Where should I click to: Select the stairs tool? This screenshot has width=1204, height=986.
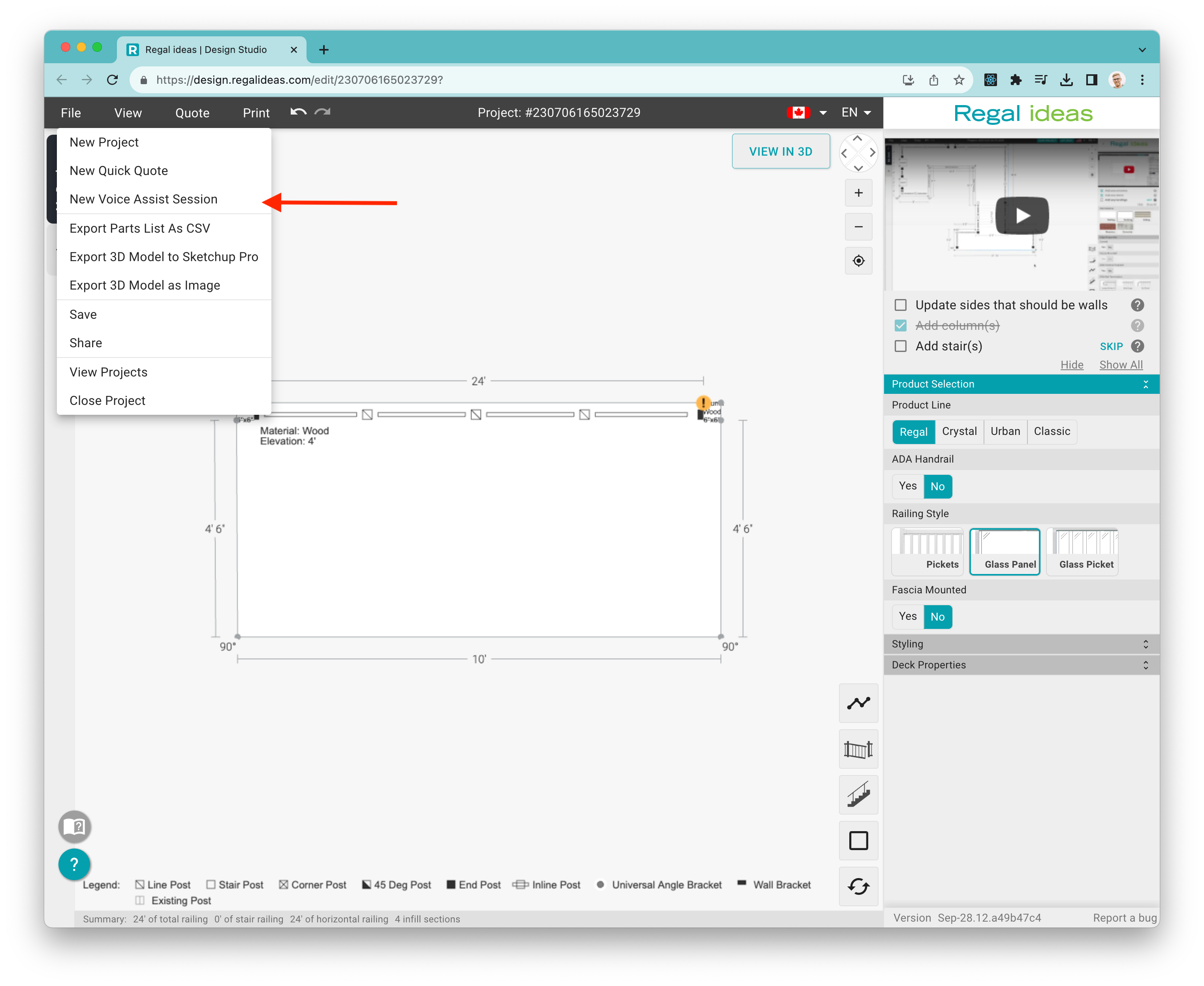click(x=858, y=794)
